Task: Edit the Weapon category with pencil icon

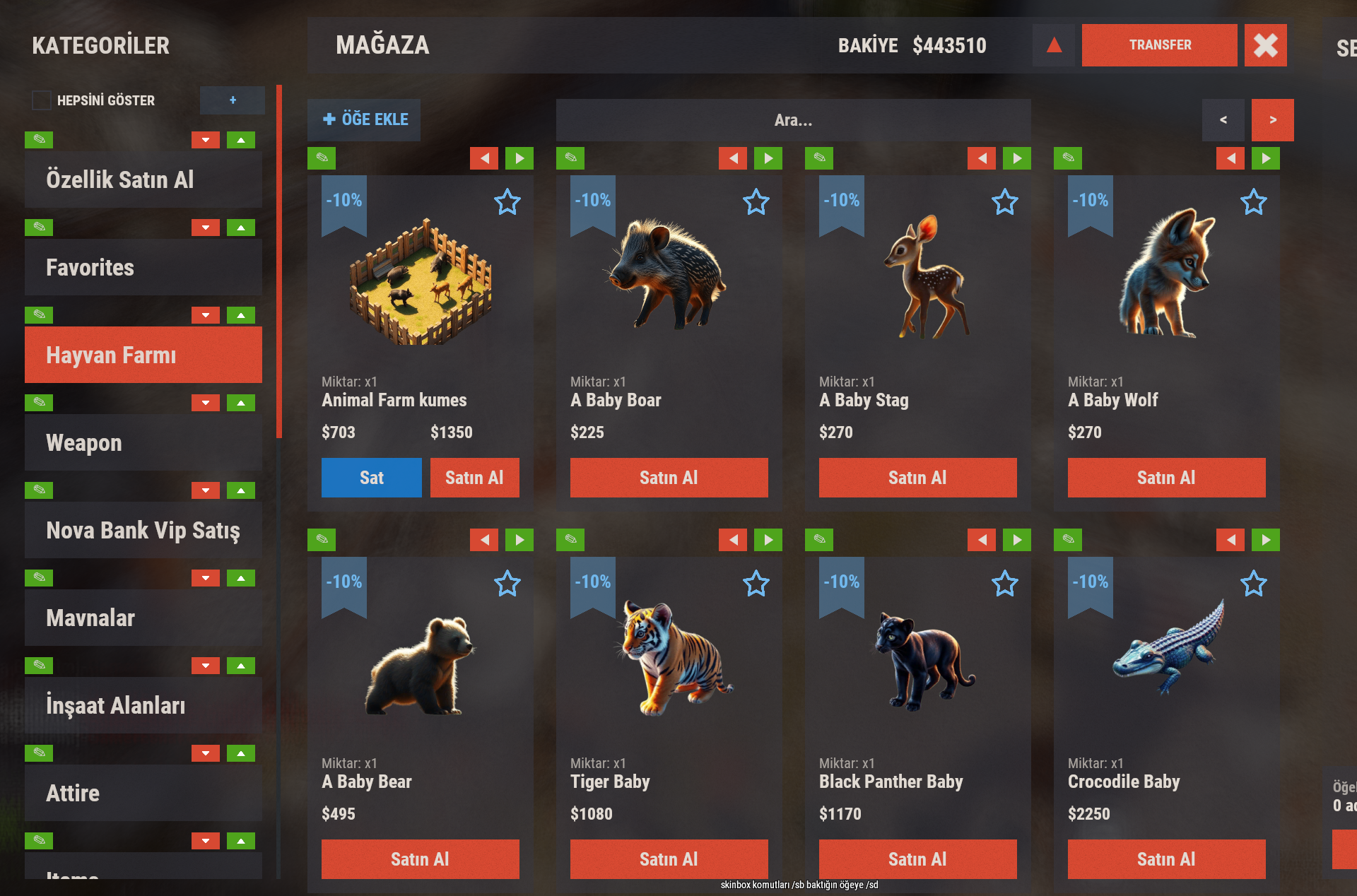Action: pos(39,402)
